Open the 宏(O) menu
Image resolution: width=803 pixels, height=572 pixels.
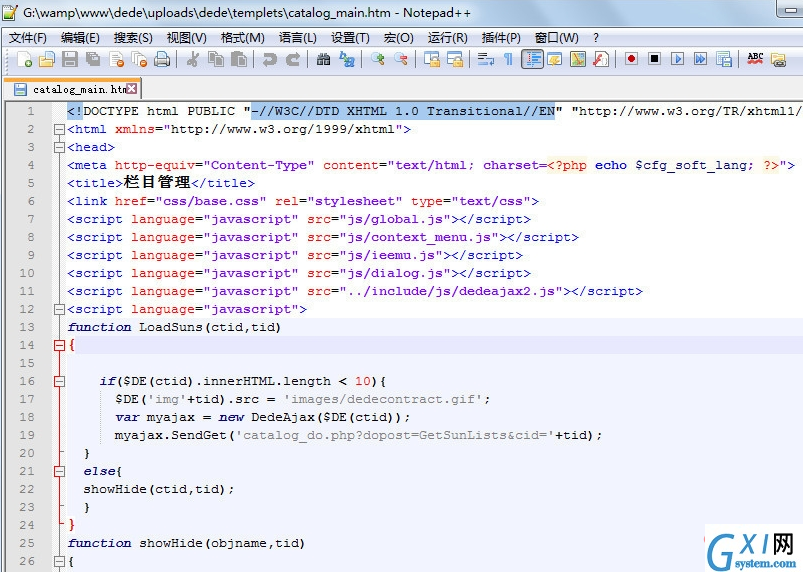click(x=398, y=38)
